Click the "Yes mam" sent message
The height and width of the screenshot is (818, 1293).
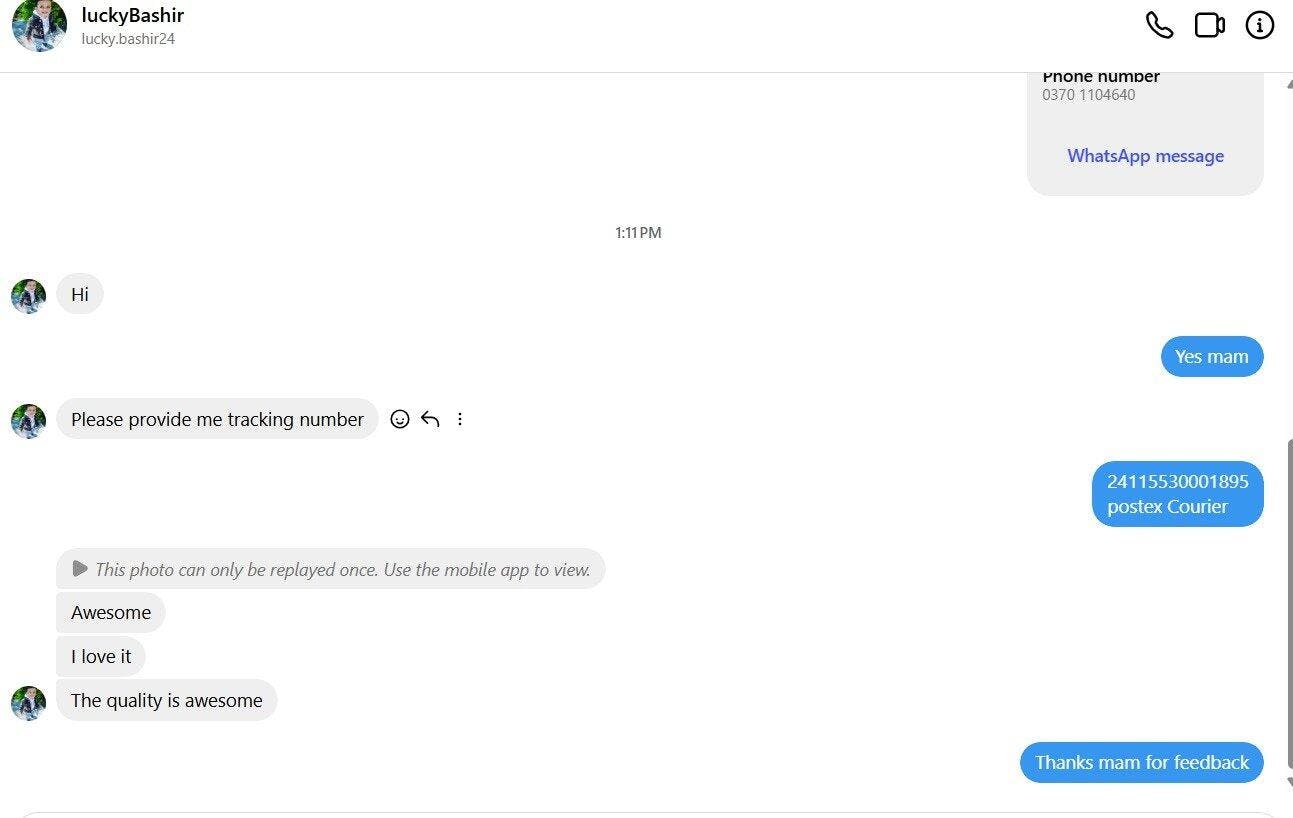click(x=1211, y=357)
